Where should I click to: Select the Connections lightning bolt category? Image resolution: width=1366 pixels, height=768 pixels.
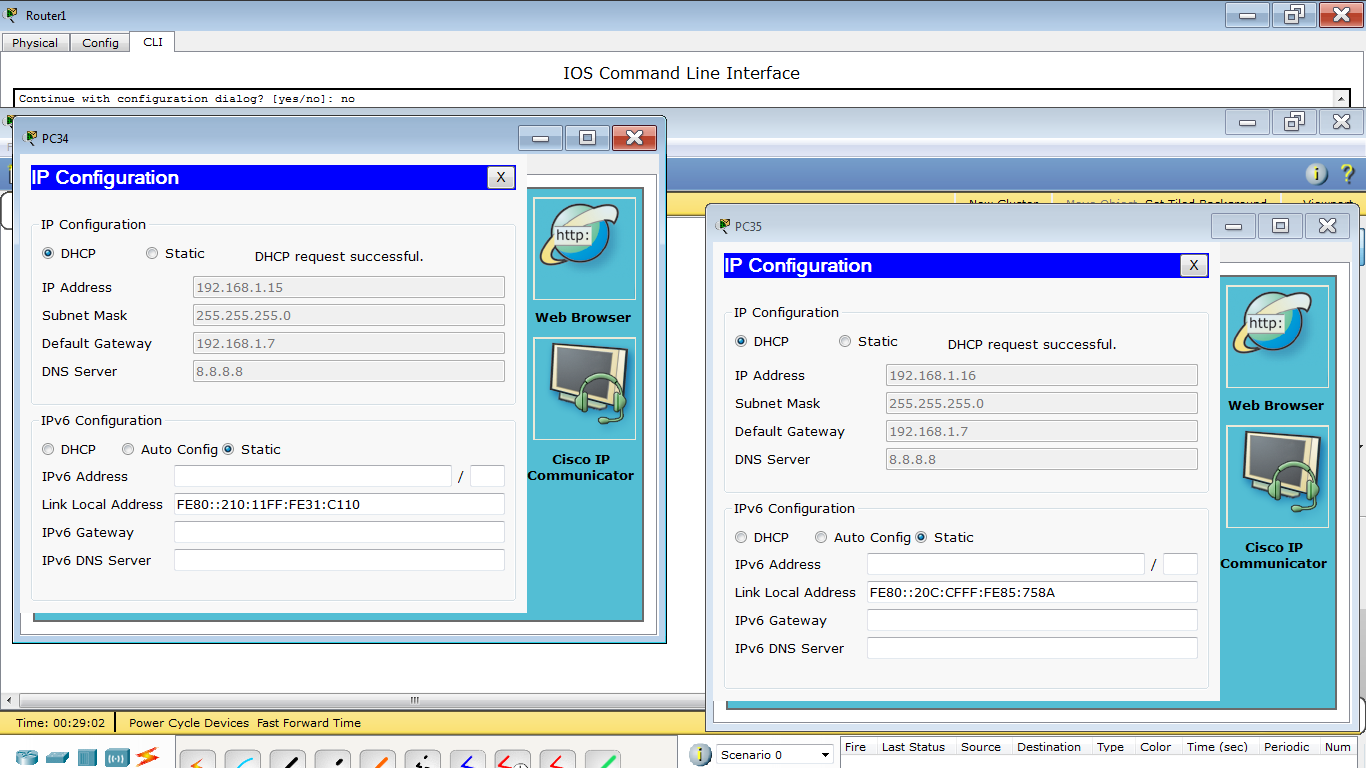[146, 757]
